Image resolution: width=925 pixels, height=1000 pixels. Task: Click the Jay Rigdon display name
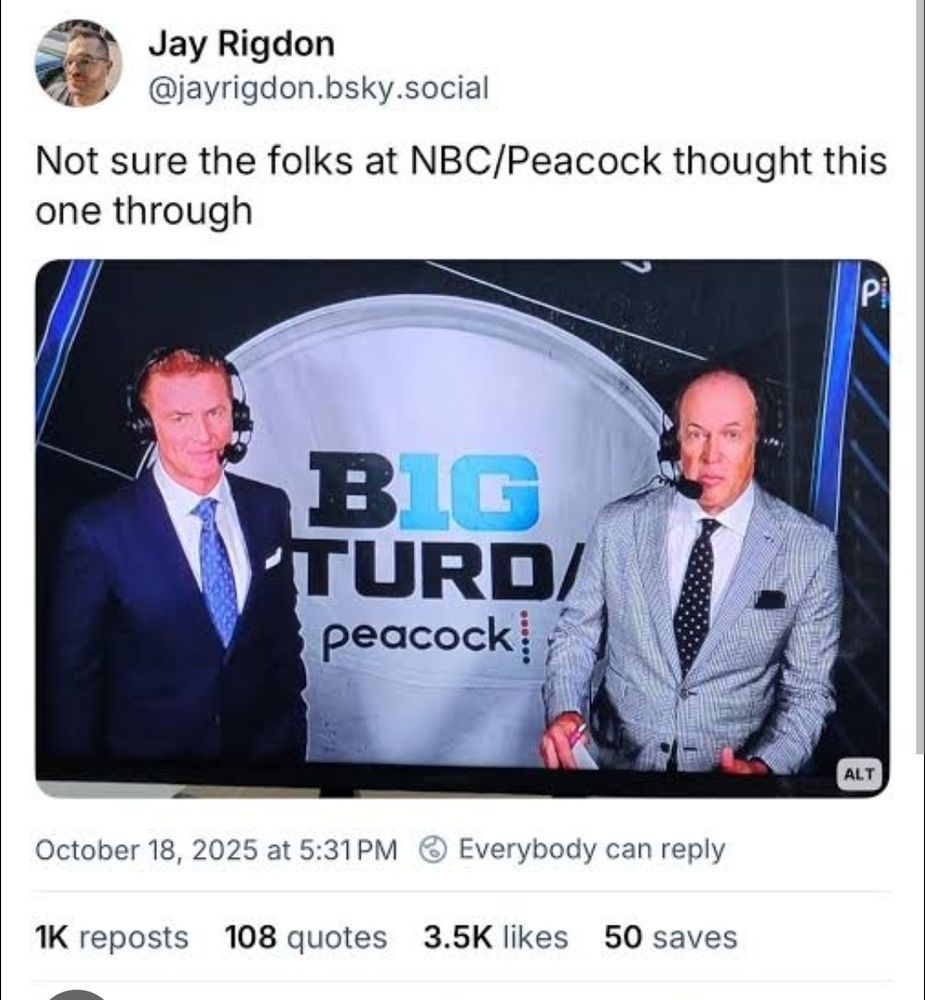pos(242,45)
